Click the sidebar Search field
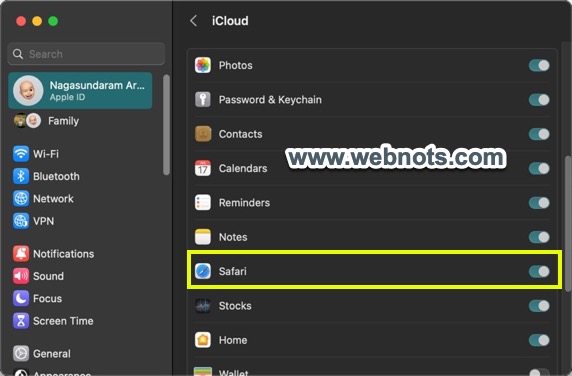 86,54
